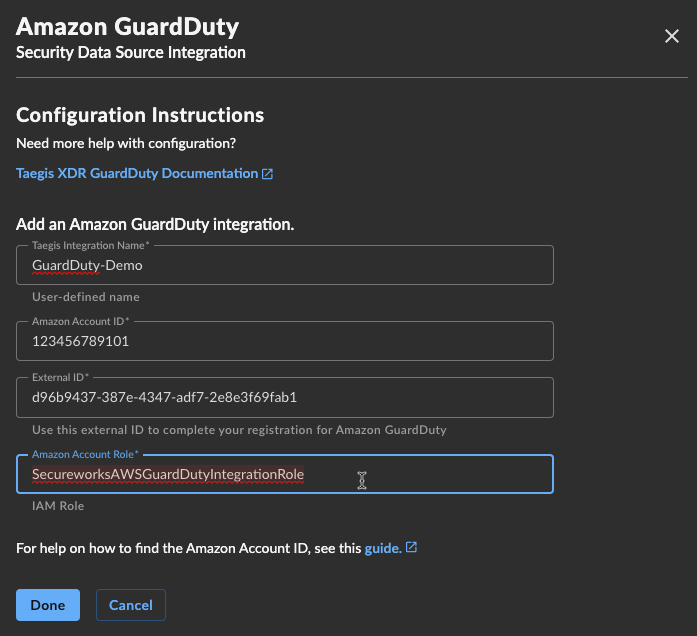The width and height of the screenshot is (697, 636).
Task: Click the external-link icon after the guide link
Action: click(411, 547)
